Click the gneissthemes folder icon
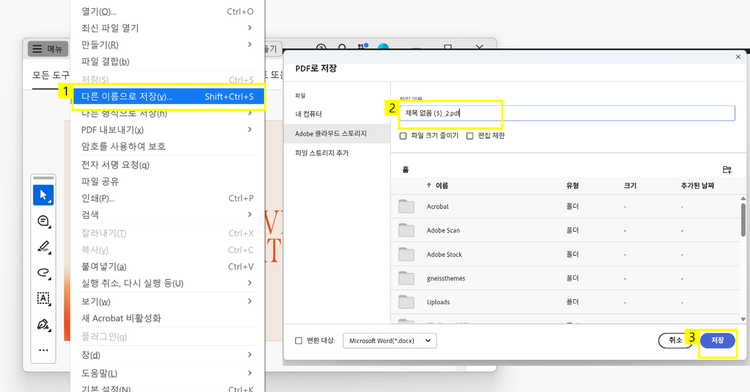Viewport: 750px width, 392px height. point(406,278)
